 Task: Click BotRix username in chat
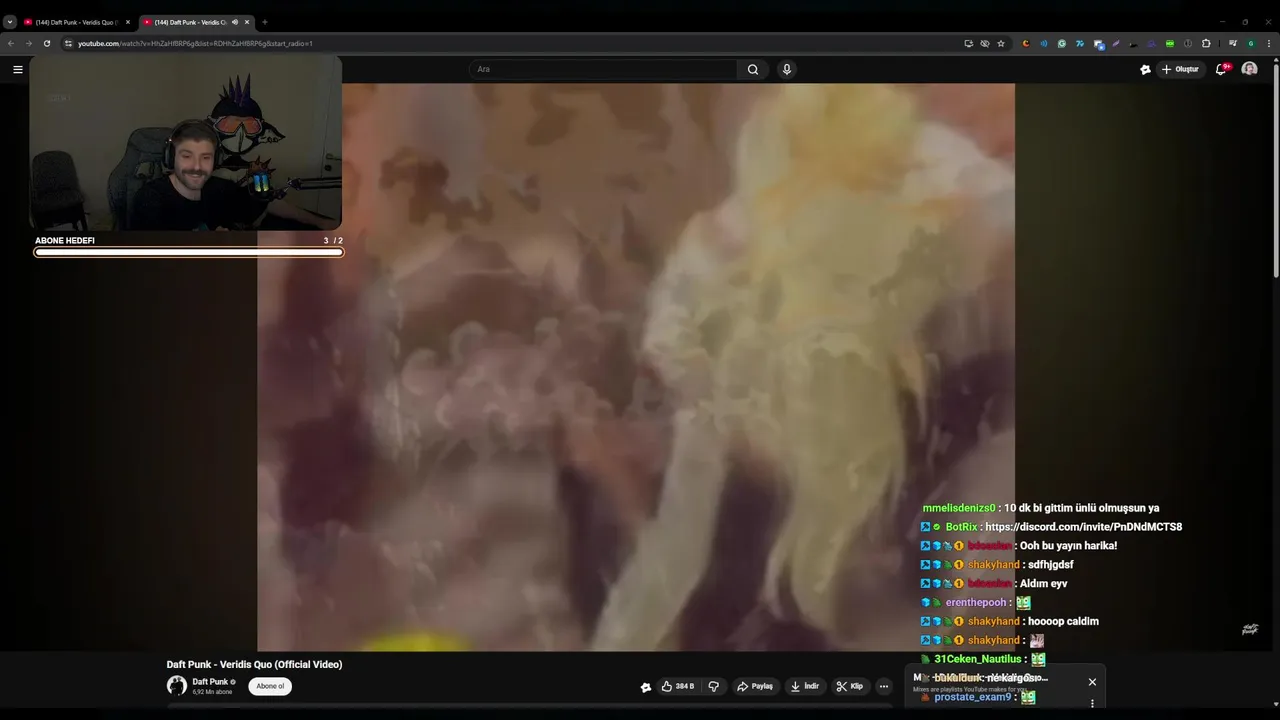(x=961, y=527)
